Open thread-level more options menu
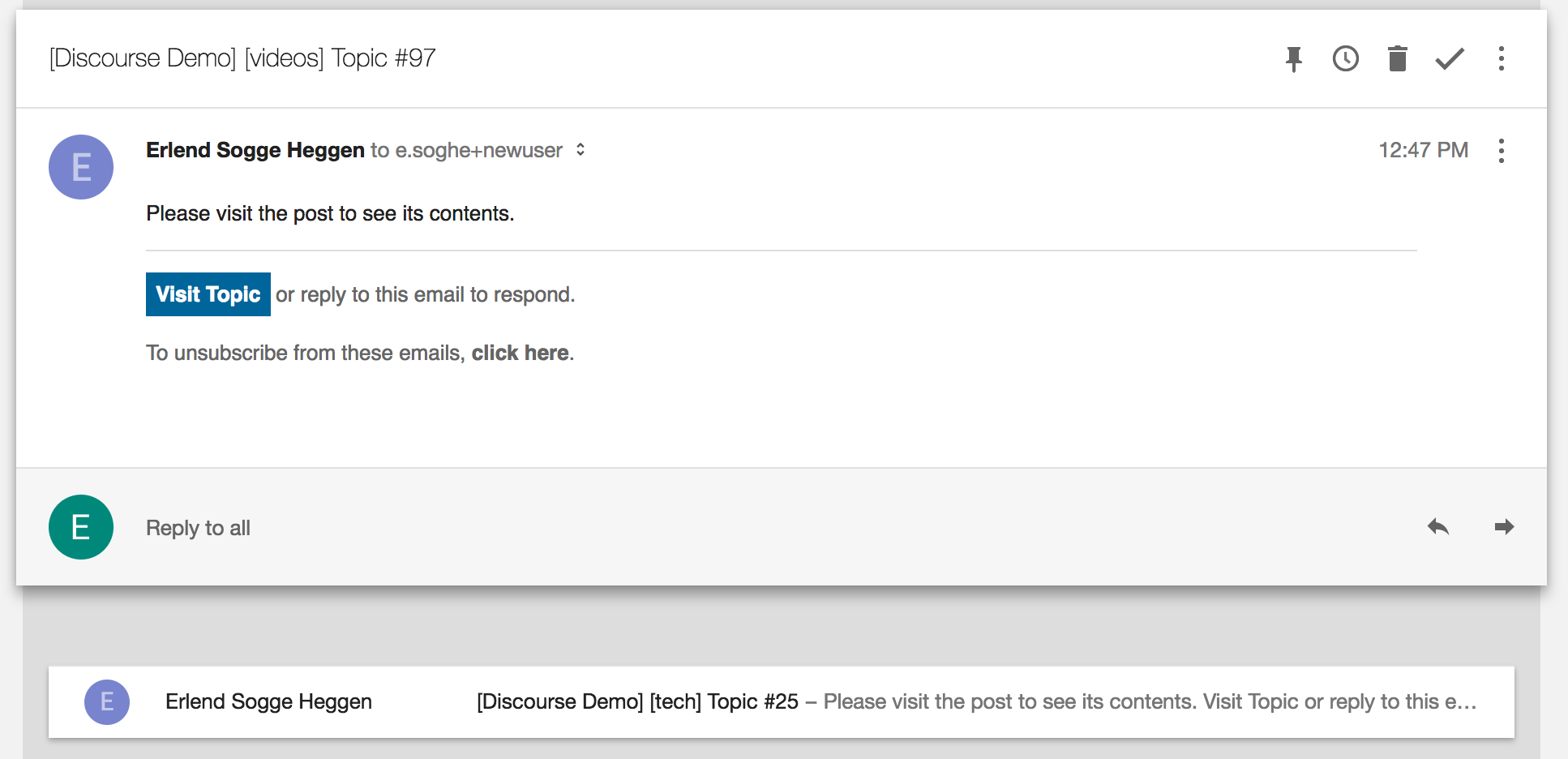1568x759 pixels. click(1502, 58)
